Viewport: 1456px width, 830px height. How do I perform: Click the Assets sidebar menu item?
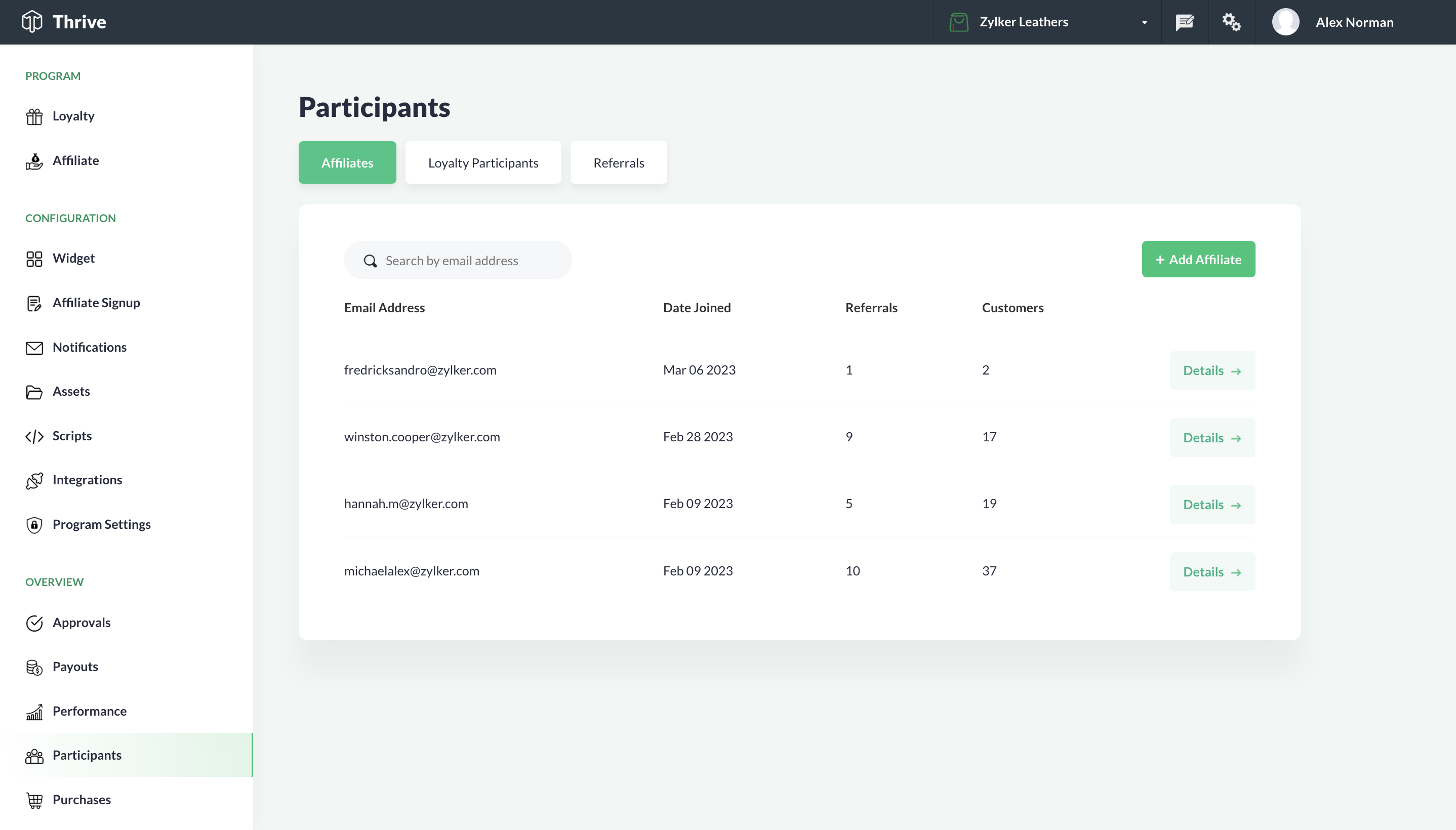coord(71,391)
